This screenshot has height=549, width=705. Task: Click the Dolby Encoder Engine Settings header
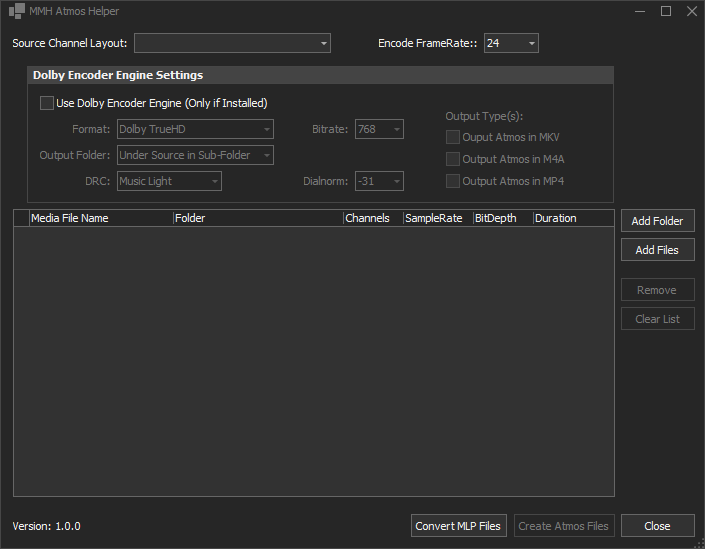tap(320, 75)
